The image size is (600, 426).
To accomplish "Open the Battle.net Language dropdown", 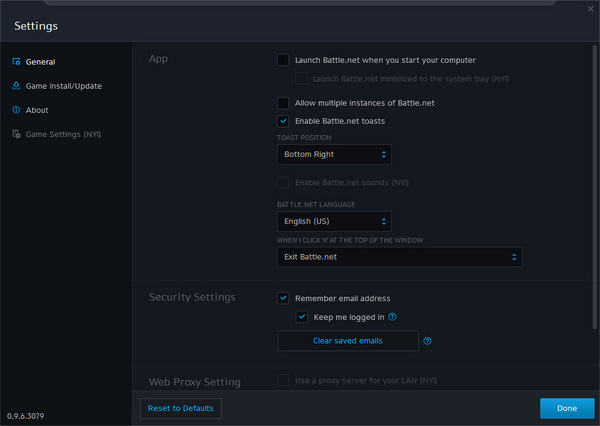I will tap(334, 221).
